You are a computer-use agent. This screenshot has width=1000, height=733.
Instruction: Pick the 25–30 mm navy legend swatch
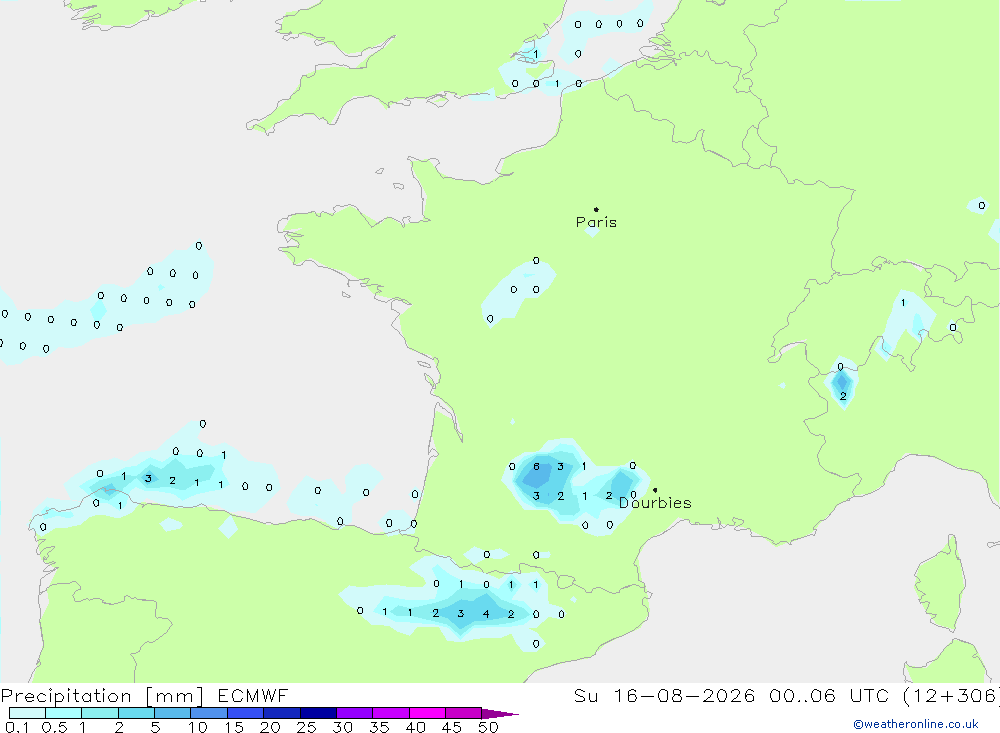click(318, 713)
